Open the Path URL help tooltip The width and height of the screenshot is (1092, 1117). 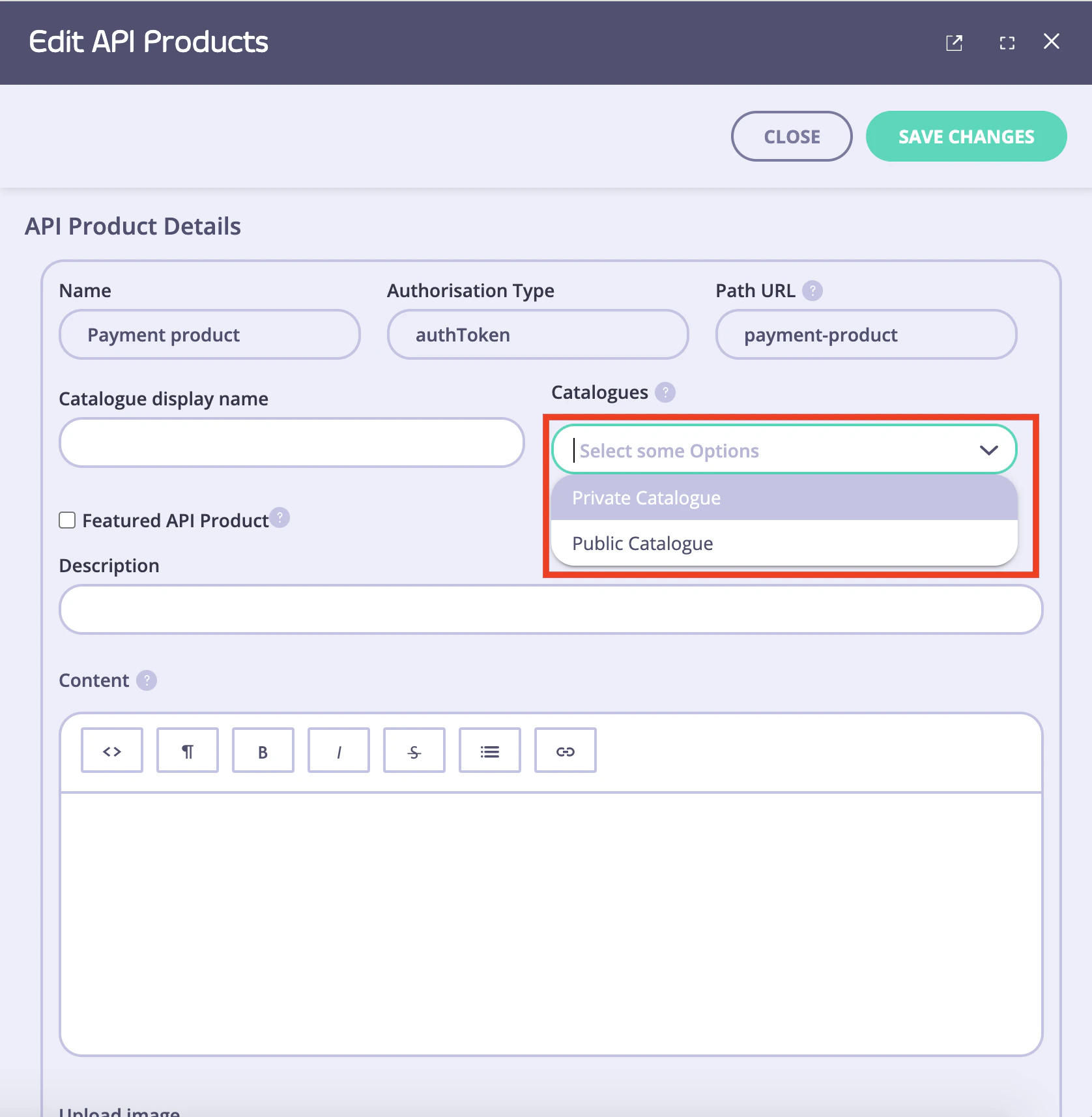(812, 291)
